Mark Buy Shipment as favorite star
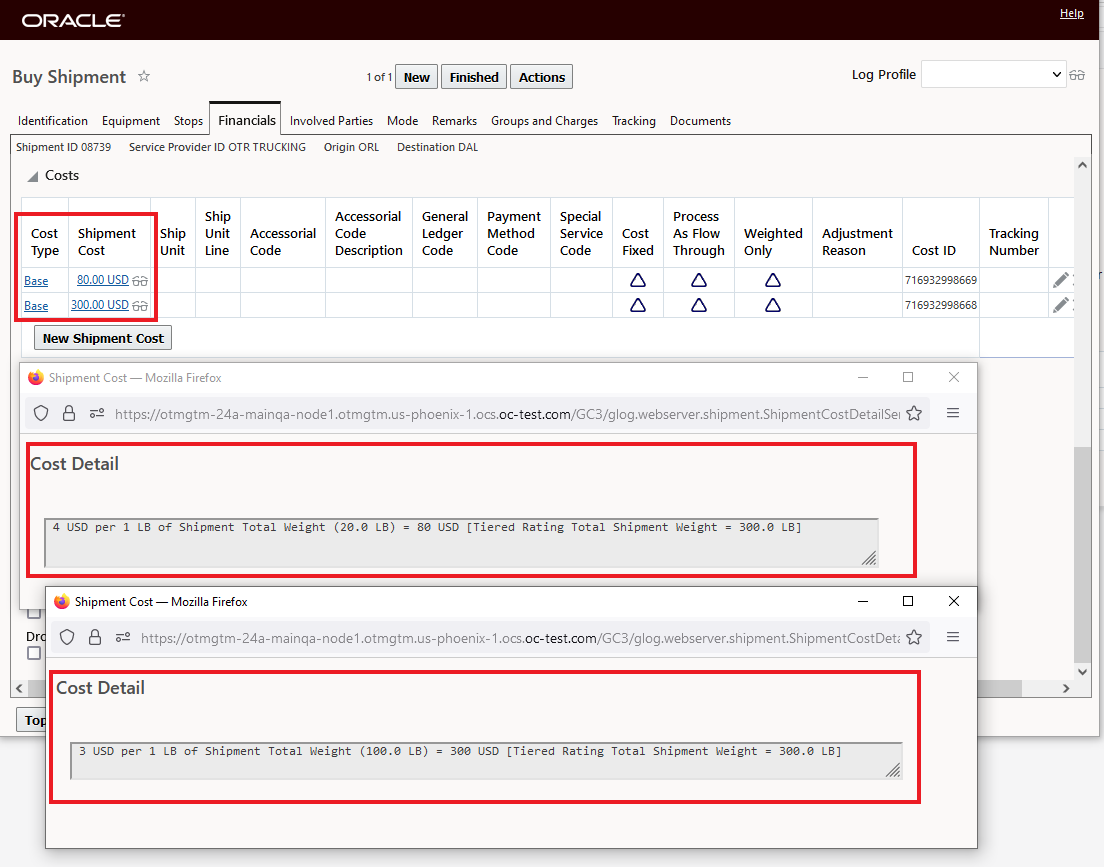 [144, 76]
